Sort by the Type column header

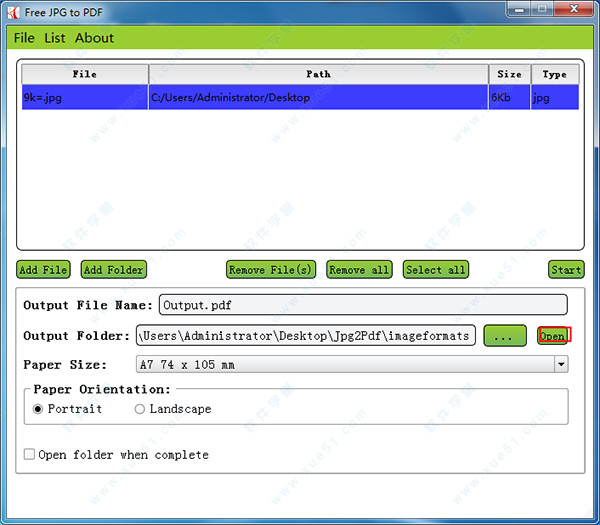click(555, 74)
